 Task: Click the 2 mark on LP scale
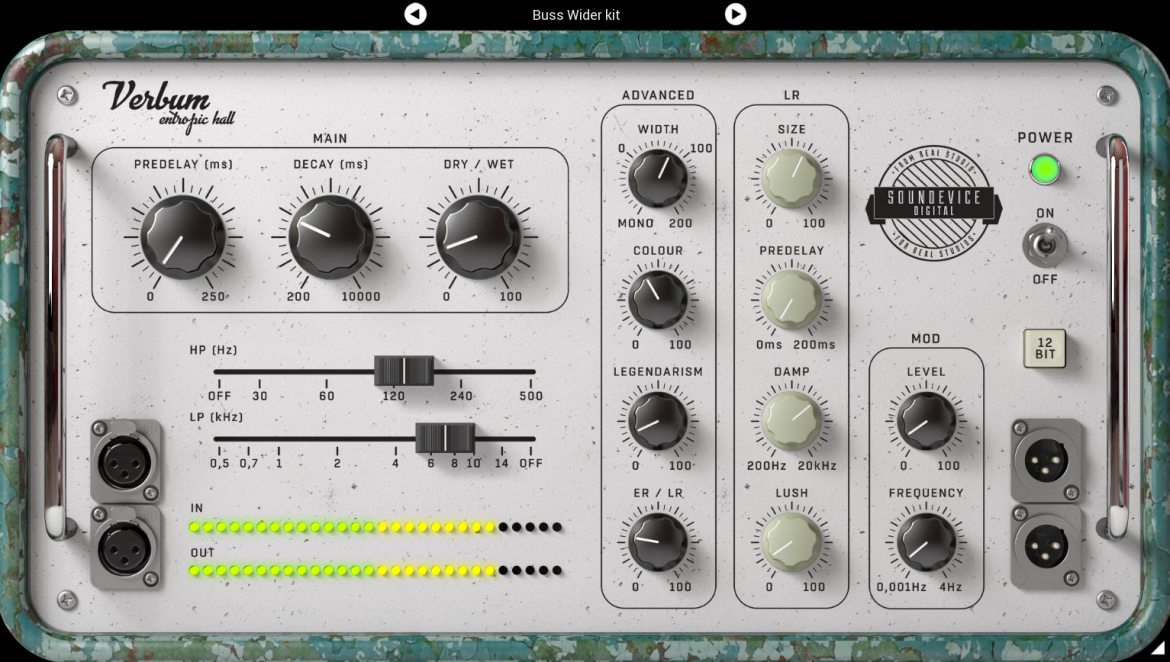tap(337, 463)
